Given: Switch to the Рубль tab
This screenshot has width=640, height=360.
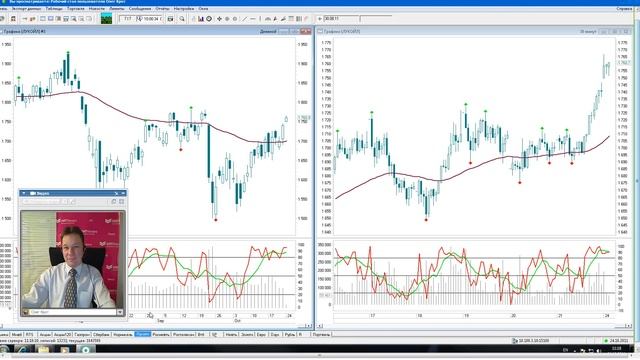Looking at the screenshot, I should (x=290, y=334).
